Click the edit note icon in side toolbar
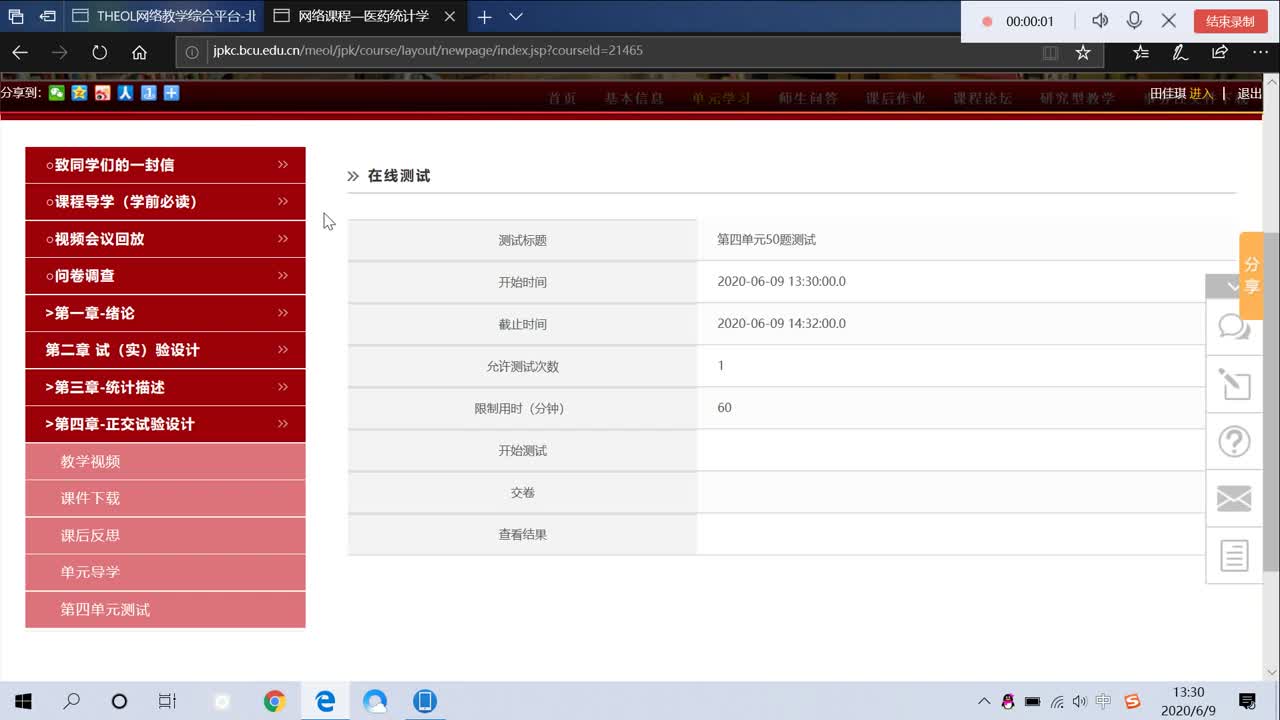1280x720 pixels. point(1234,384)
